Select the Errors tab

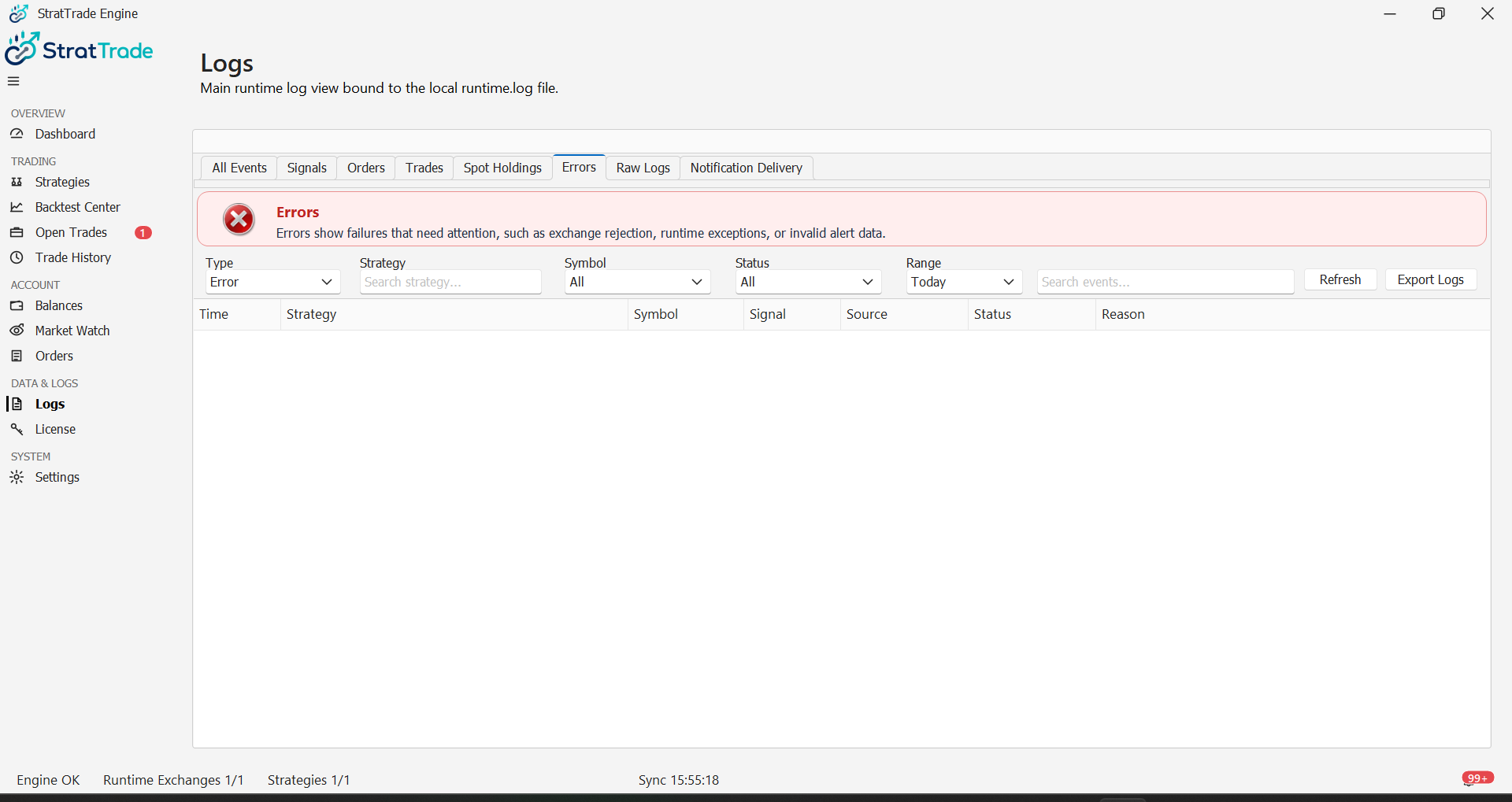coord(579,167)
